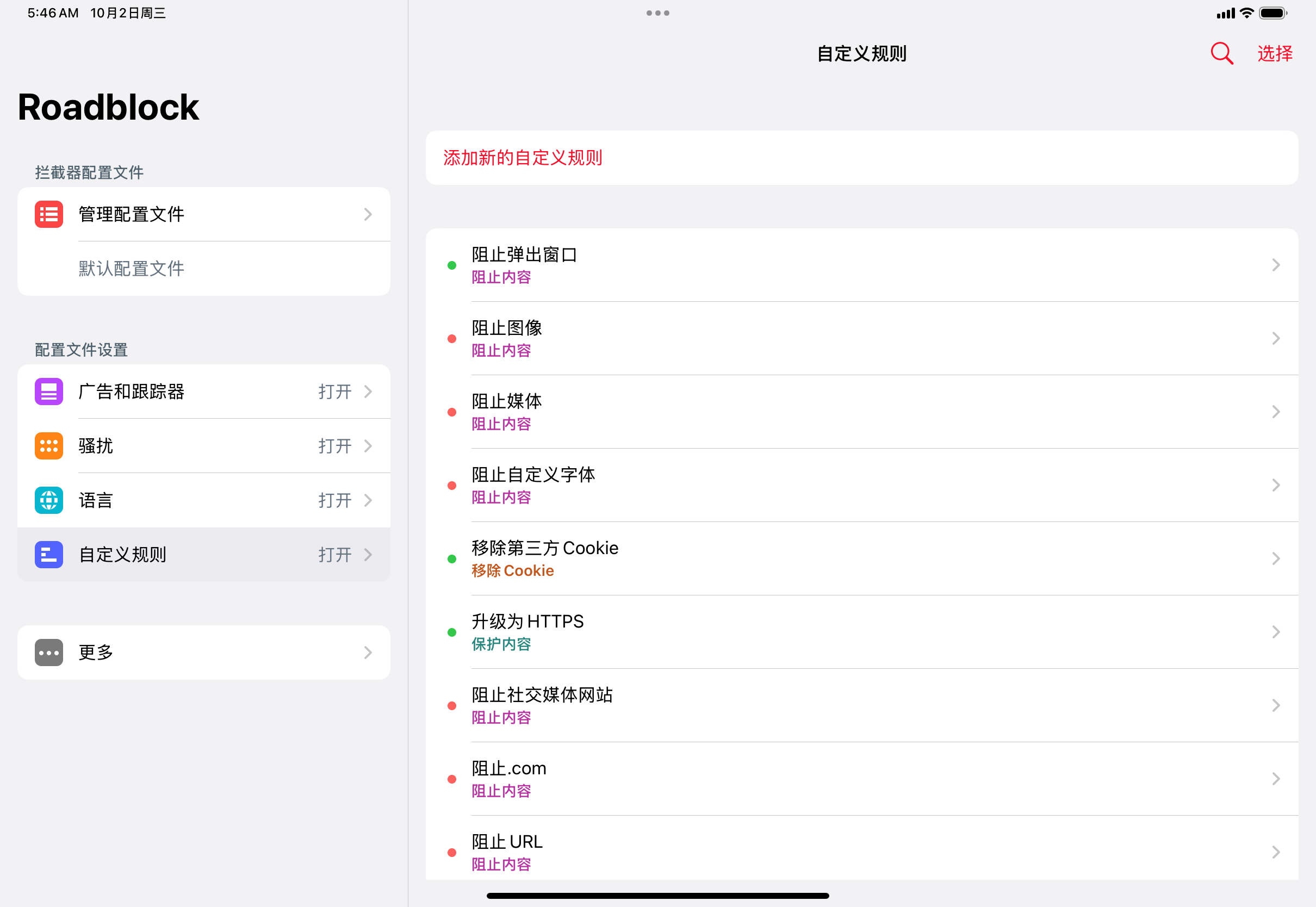Open the 阻止图像 rule

coord(861,339)
